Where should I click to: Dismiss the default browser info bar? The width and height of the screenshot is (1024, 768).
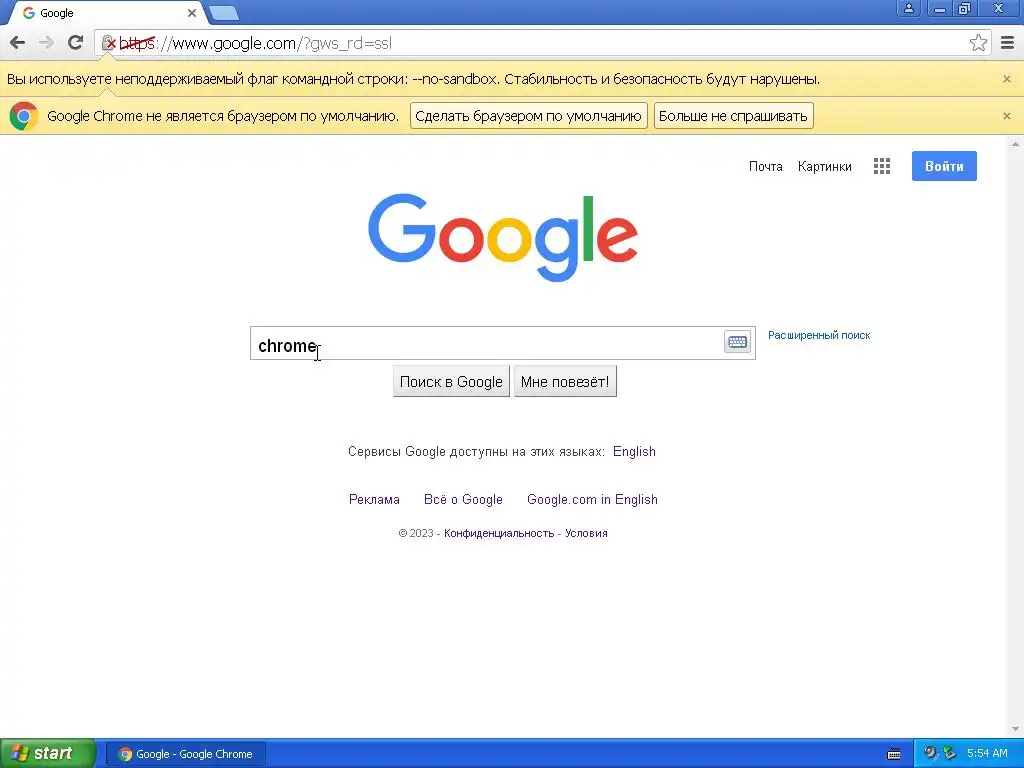click(x=1006, y=116)
